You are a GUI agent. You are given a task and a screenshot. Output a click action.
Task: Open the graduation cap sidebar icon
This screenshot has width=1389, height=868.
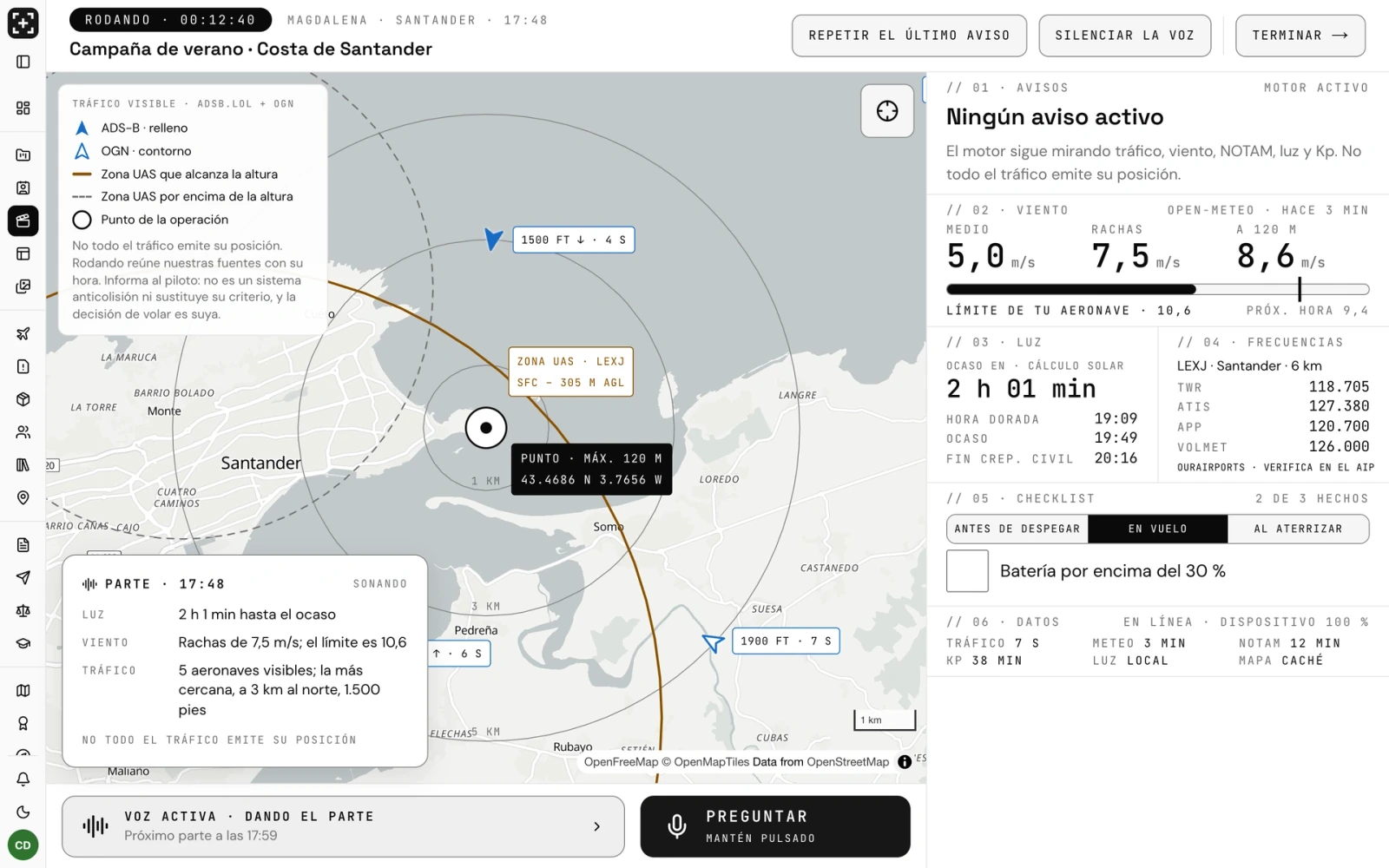23,643
